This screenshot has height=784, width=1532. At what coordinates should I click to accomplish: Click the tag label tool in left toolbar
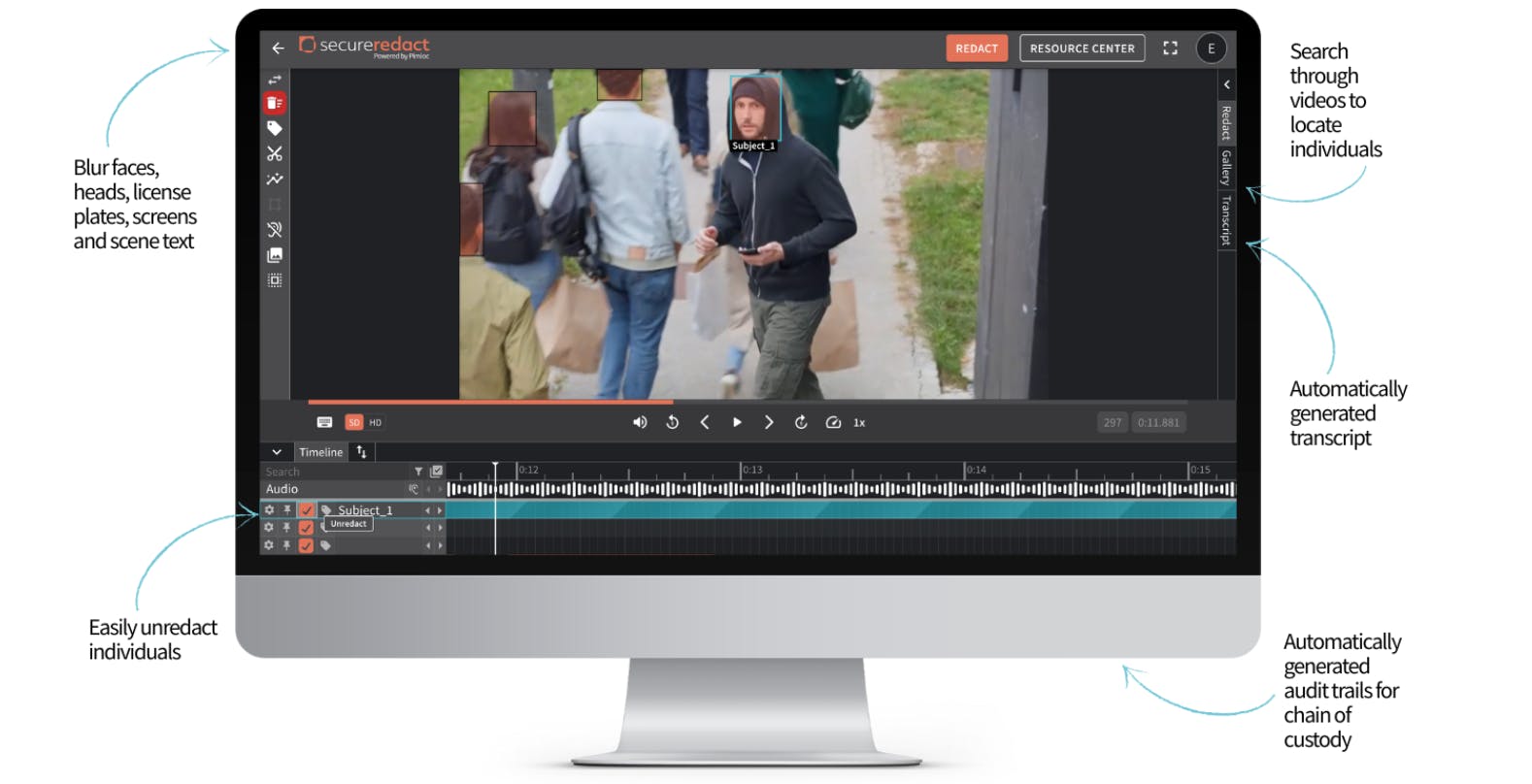point(275,128)
